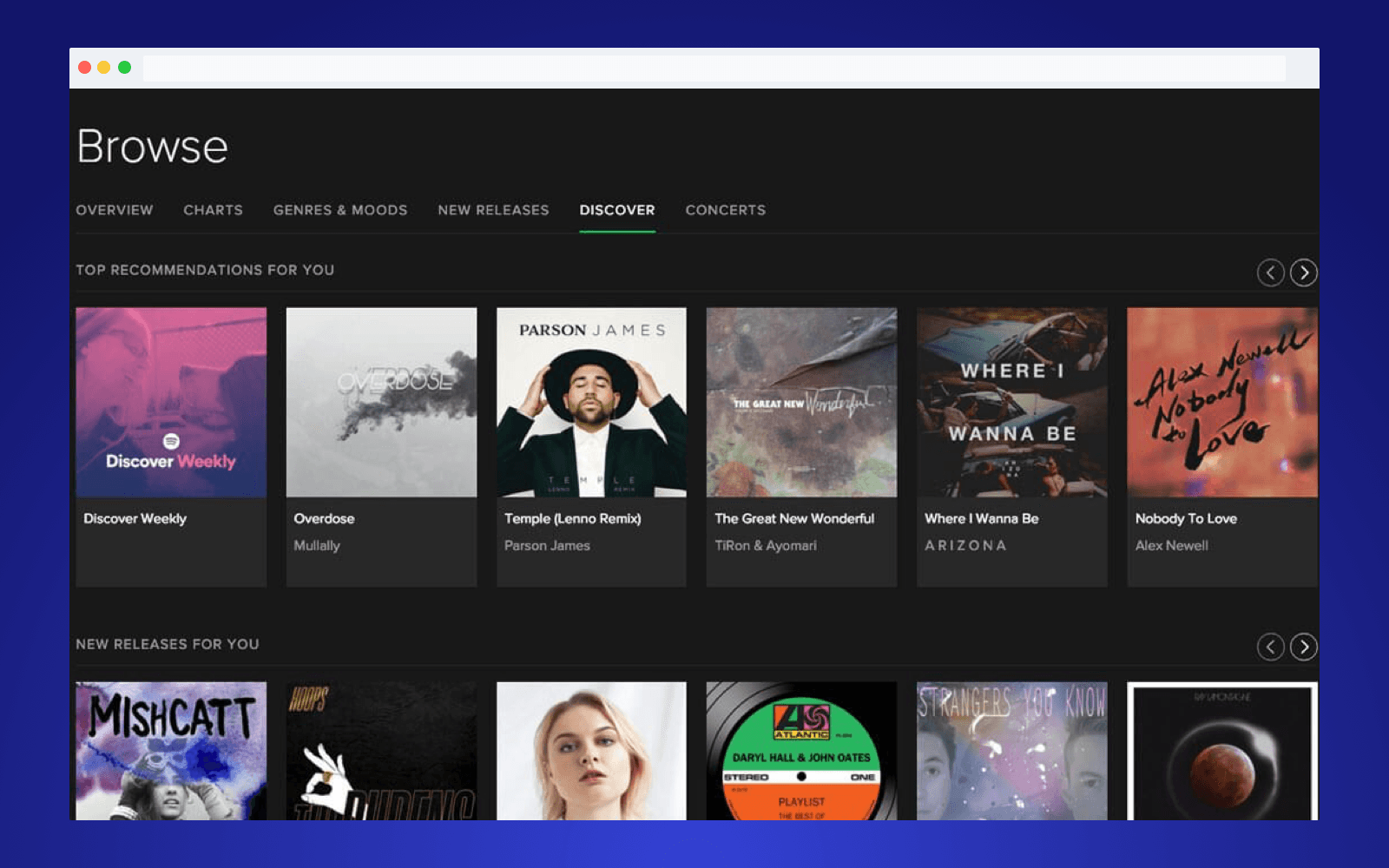Click the yellow minimize window button
This screenshot has height=868, width=1389.
click(104, 68)
